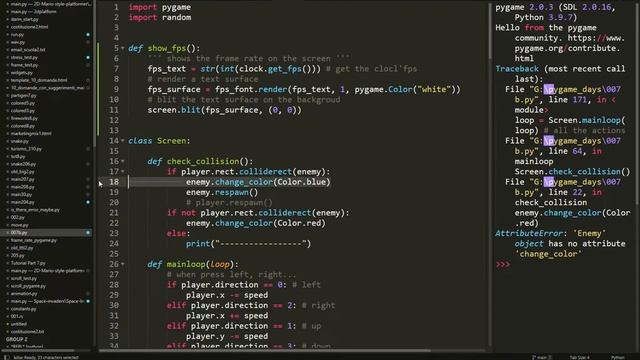
Task: Click line number 22 in the gutter
Action: point(114,223)
